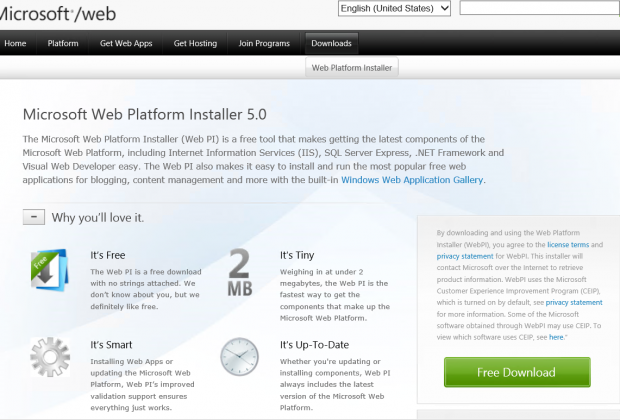The image size is (620, 420).
Task: Open the English (United States) language dropdown
Action: pyautogui.click(x=394, y=8)
